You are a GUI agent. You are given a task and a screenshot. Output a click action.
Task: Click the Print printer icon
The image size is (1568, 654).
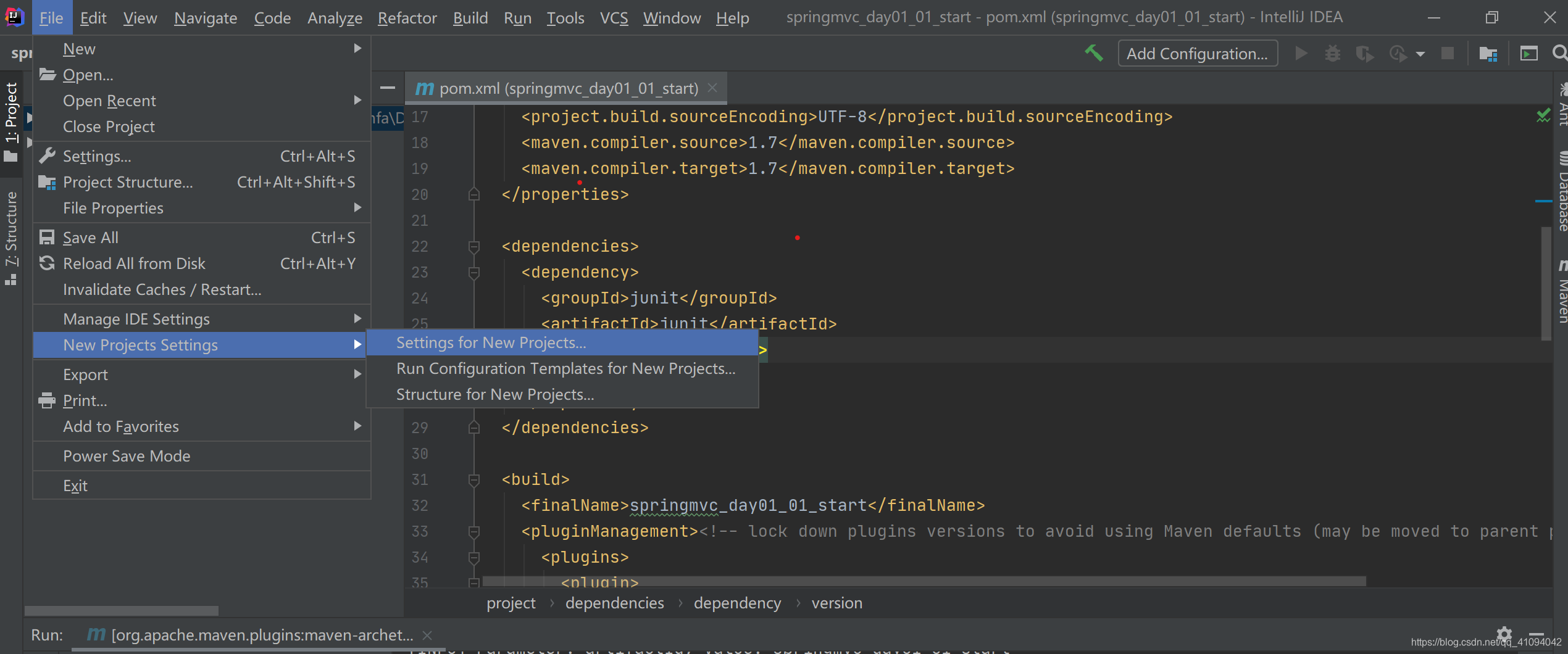[x=47, y=400]
